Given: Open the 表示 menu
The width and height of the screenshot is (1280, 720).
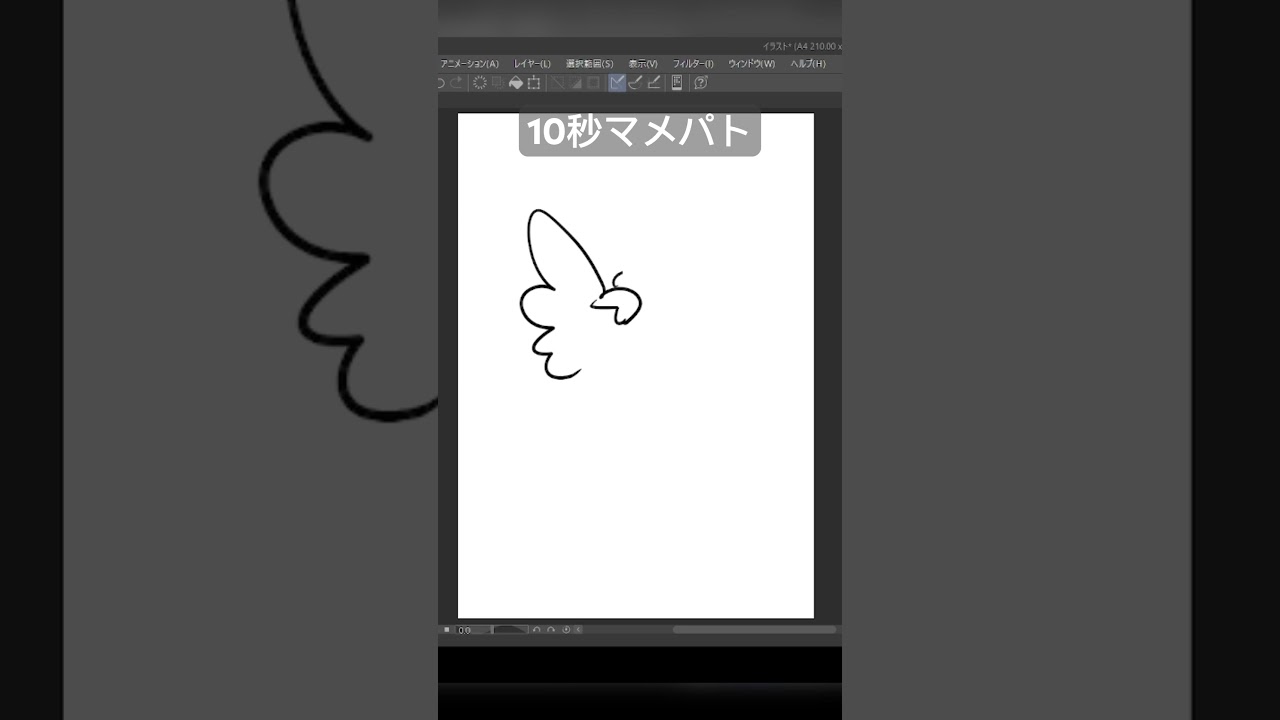Looking at the screenshot, I should coord(641,62).
